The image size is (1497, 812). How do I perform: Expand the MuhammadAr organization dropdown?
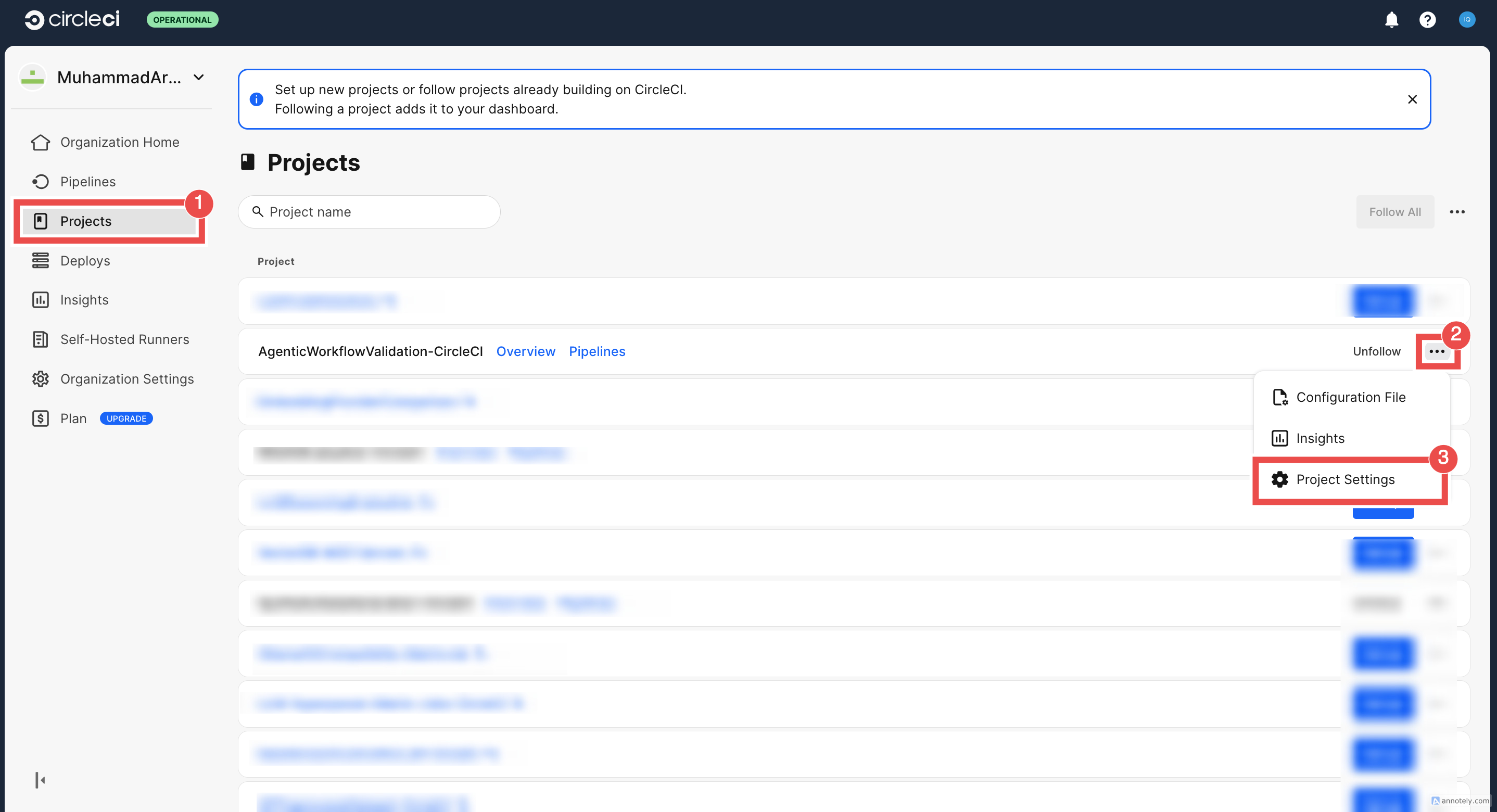(x=198, y=78)
